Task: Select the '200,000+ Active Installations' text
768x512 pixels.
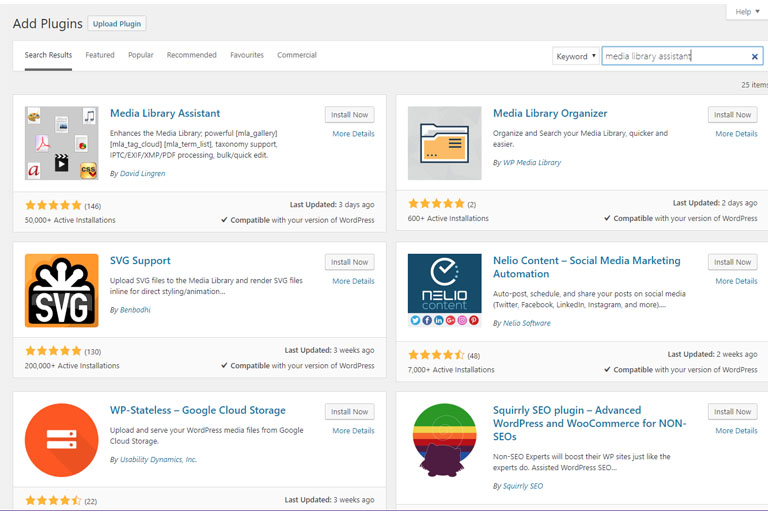Action: click(x=72, y=366)
